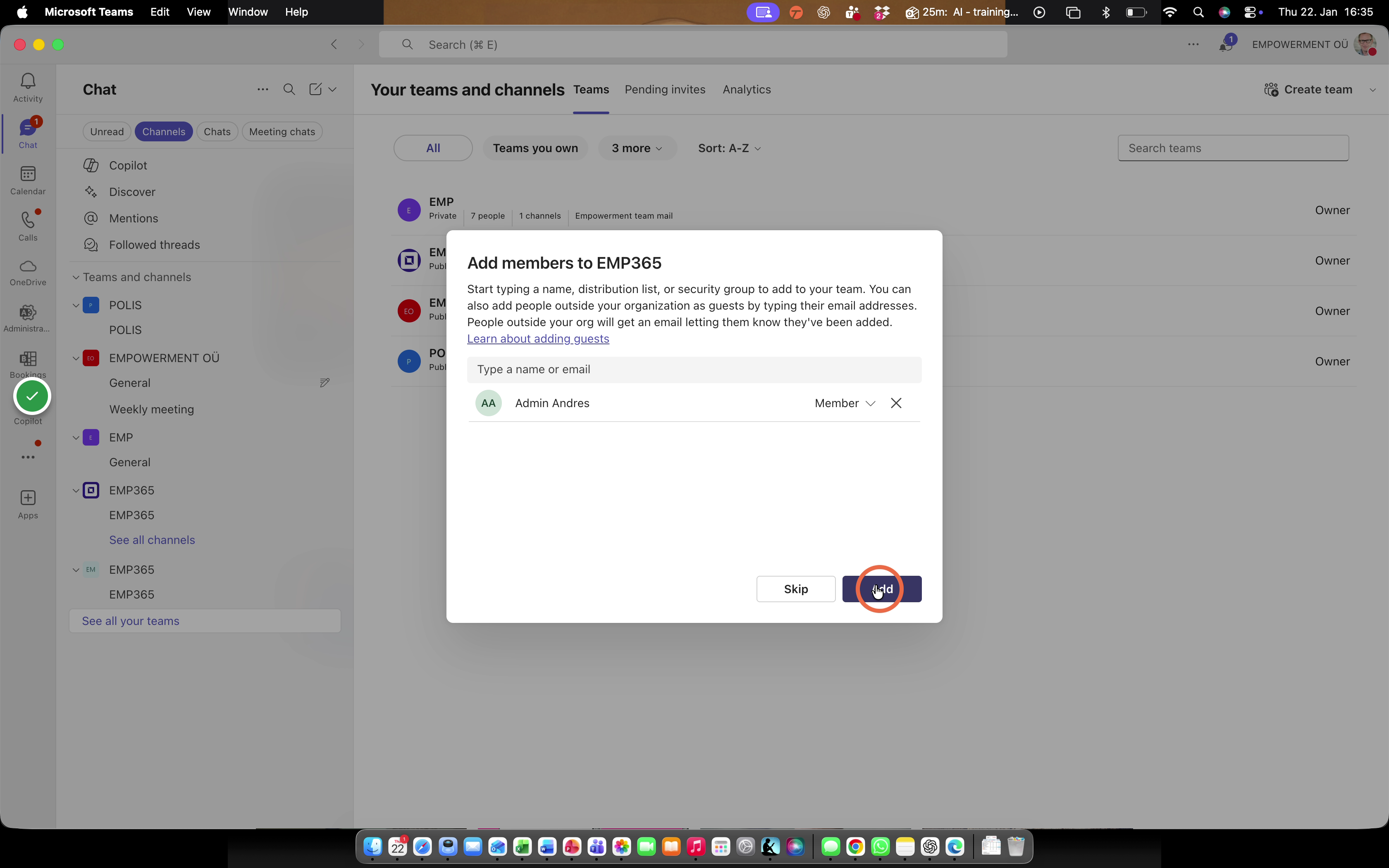Click the Add button
Image resolution: width=1389 pixels, height=868 pixels.
tap(882, 589)
